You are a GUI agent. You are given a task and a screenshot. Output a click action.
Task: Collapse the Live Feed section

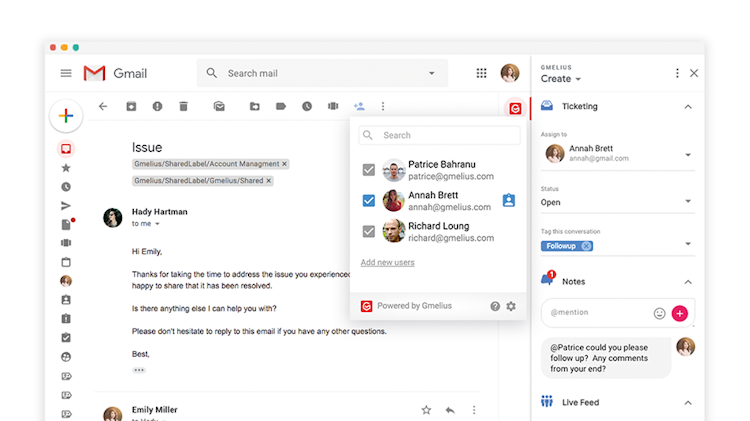pos(688,403)
